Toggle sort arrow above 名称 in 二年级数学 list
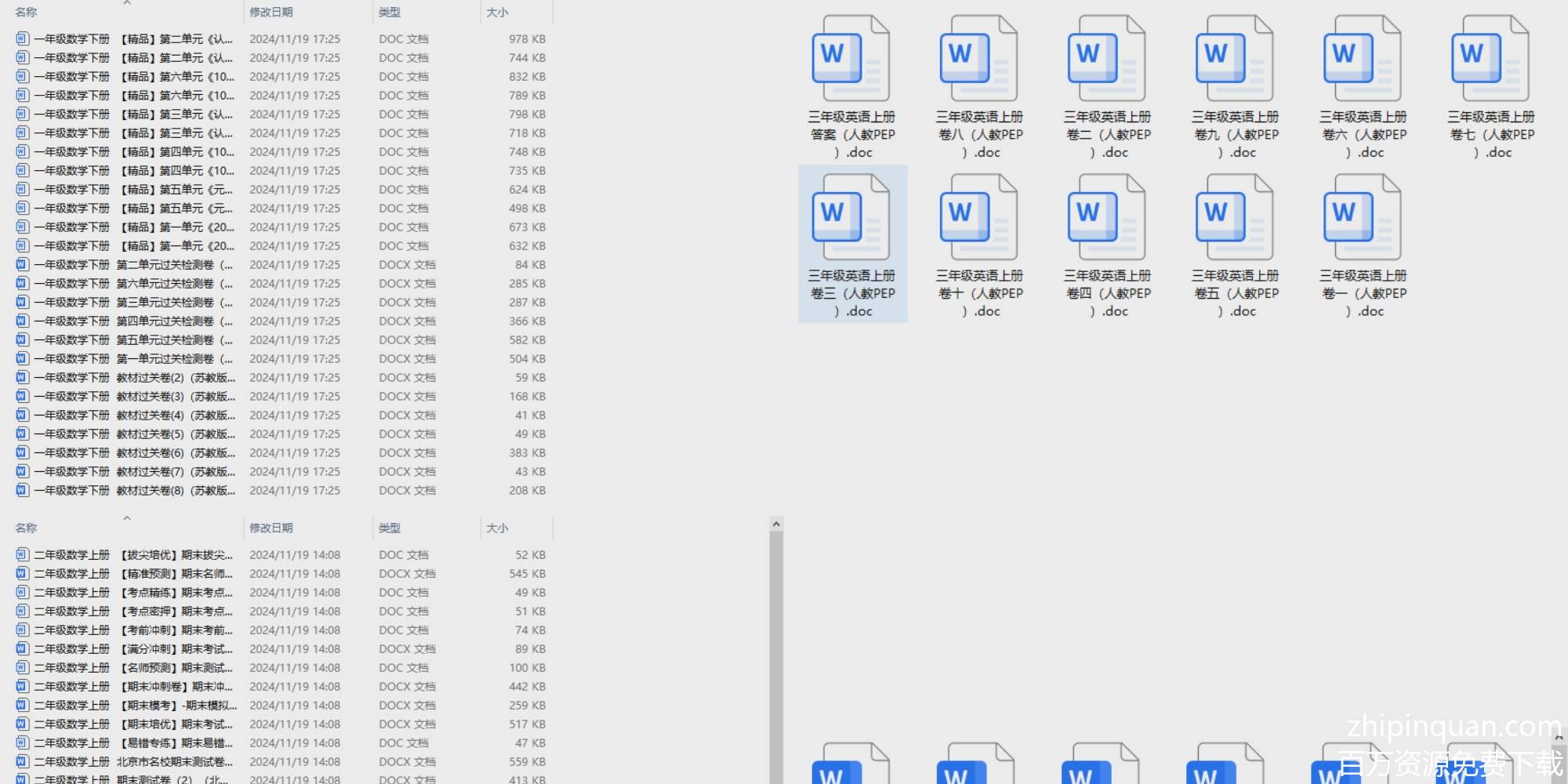Image resolution: width=1568 pixels, height=784 pixels. point(127,518)
